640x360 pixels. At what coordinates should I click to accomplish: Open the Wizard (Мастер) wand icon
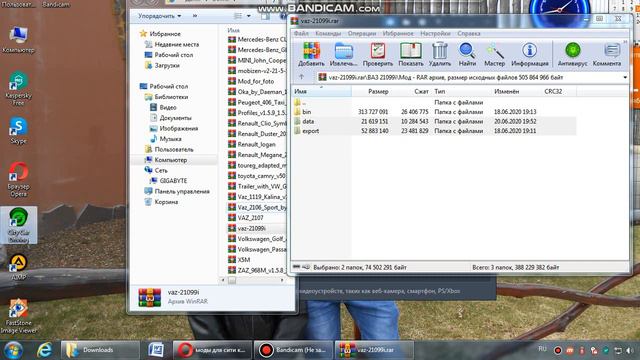point(494,54)
